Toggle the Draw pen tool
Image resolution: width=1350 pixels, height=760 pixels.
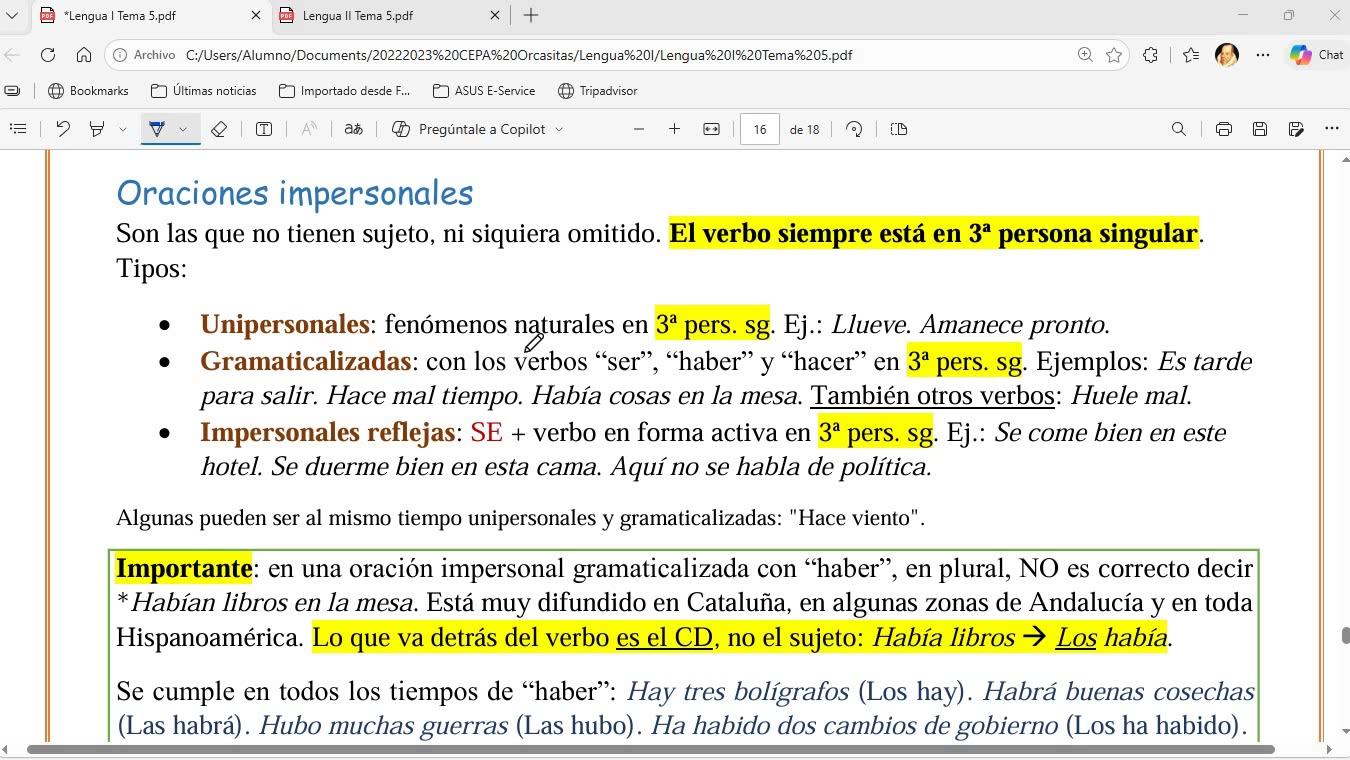coord(157,129)
